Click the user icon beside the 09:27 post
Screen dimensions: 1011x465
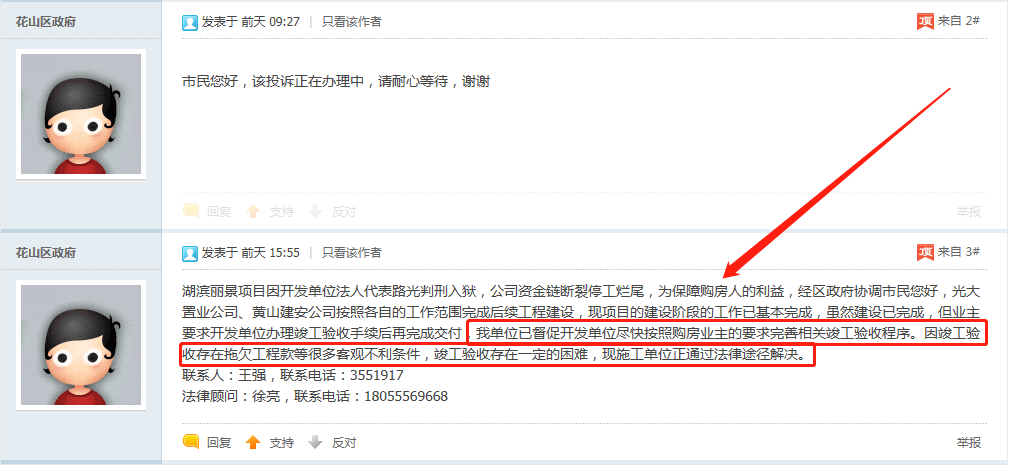[190, 23]
